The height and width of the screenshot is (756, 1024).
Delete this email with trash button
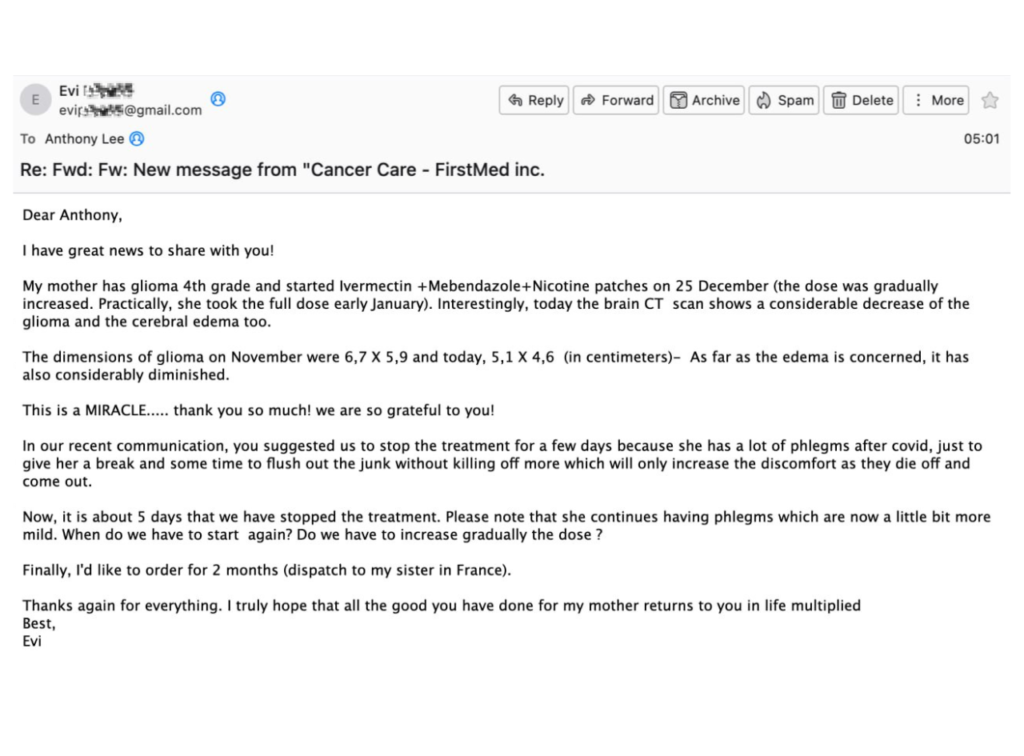point(861,100)
